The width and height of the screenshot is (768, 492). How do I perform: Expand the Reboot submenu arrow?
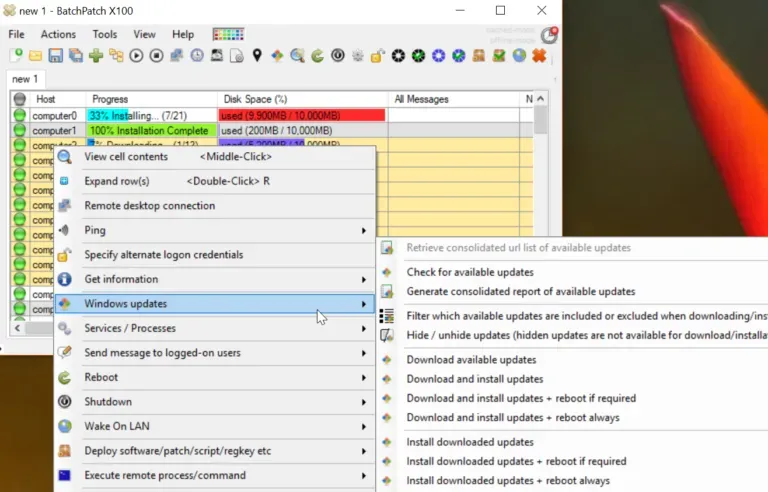(x=363, y=377)
